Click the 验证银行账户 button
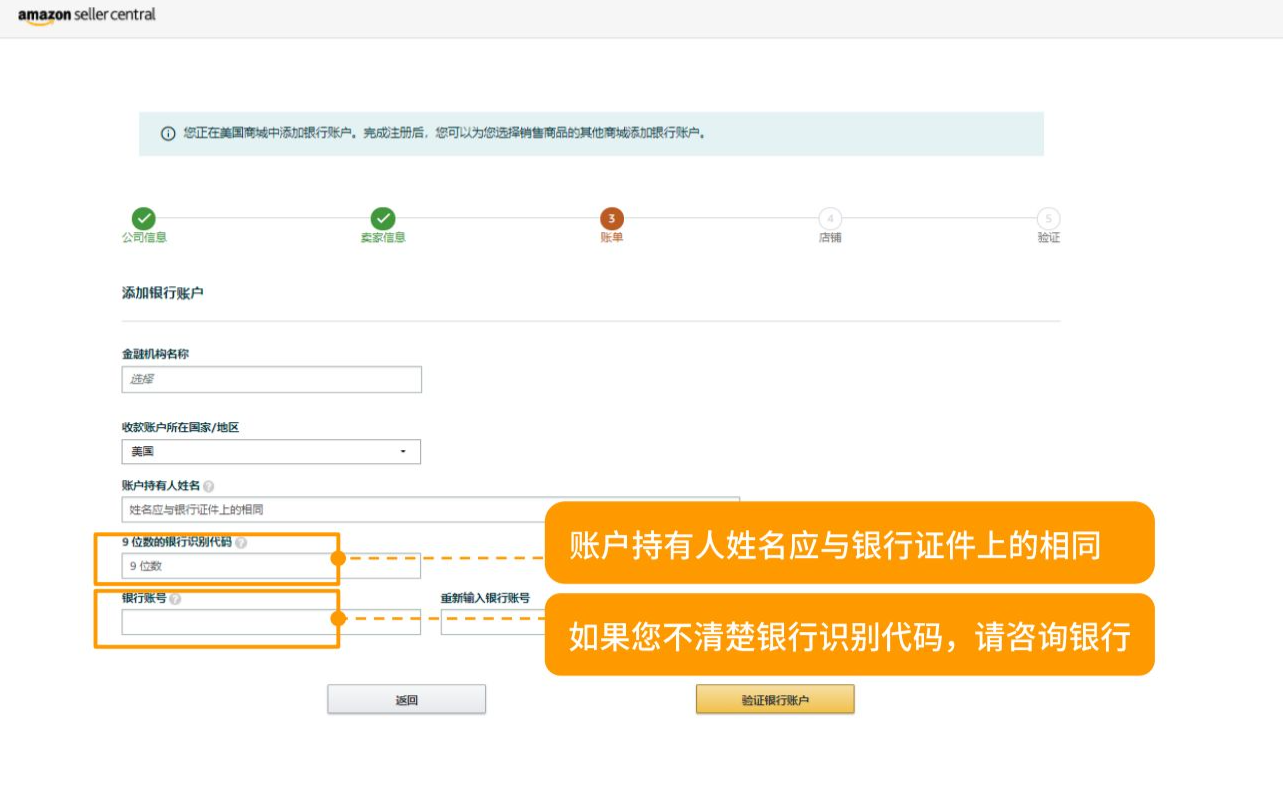The width and height of the screenshot is (1283, 789). (x=777, y=698)
